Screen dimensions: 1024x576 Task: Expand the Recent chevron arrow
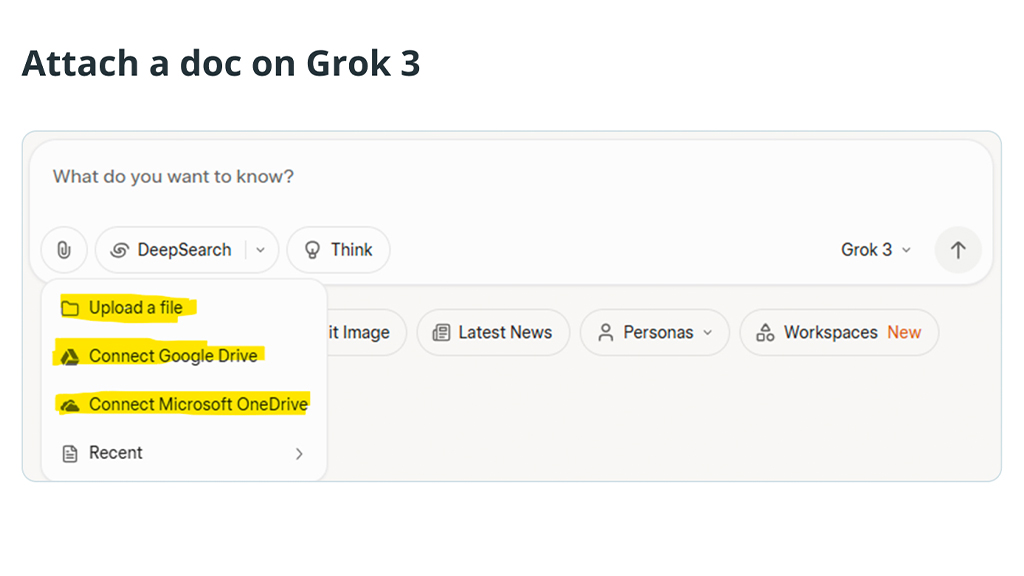(299, 454)
